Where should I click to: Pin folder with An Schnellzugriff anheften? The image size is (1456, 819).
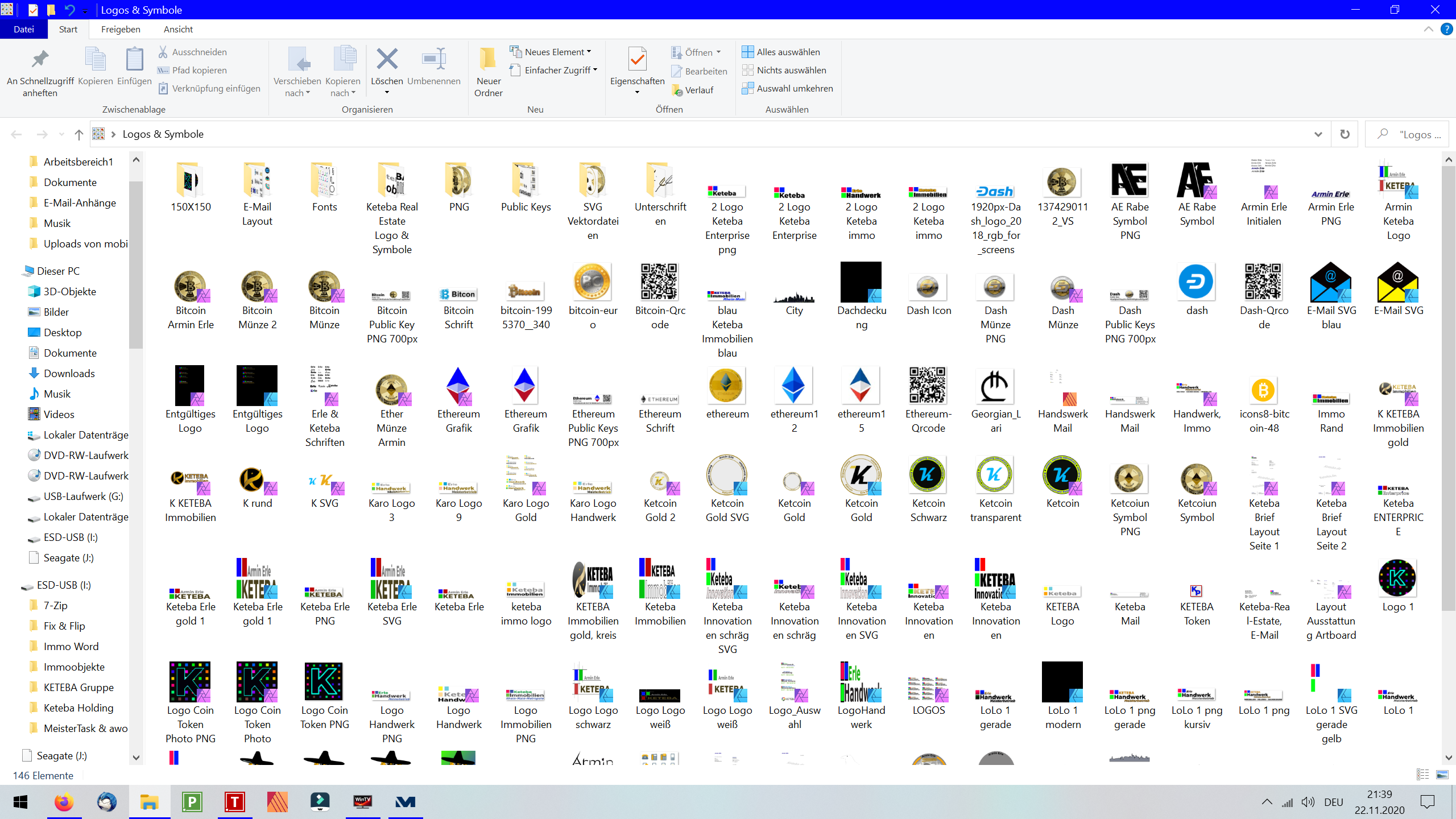(x=40, y=72)
